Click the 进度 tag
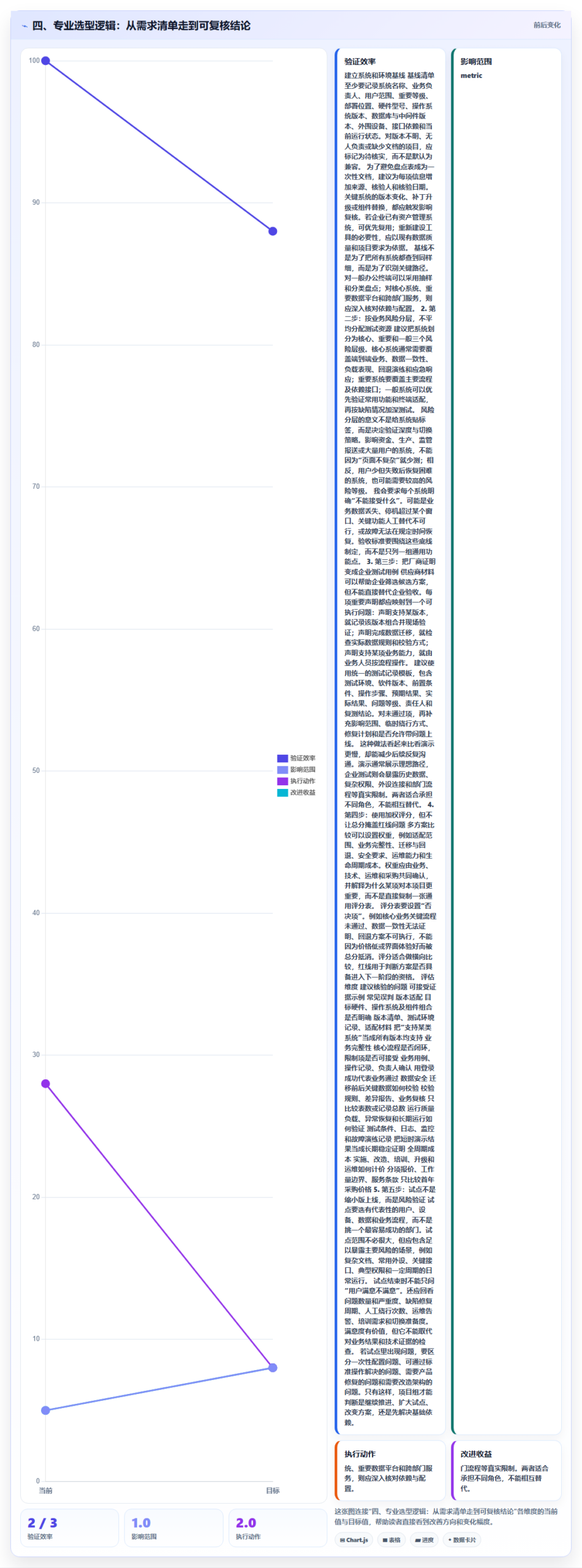Viewport: 582px width, 1568px height. (x=424, y=1540)
